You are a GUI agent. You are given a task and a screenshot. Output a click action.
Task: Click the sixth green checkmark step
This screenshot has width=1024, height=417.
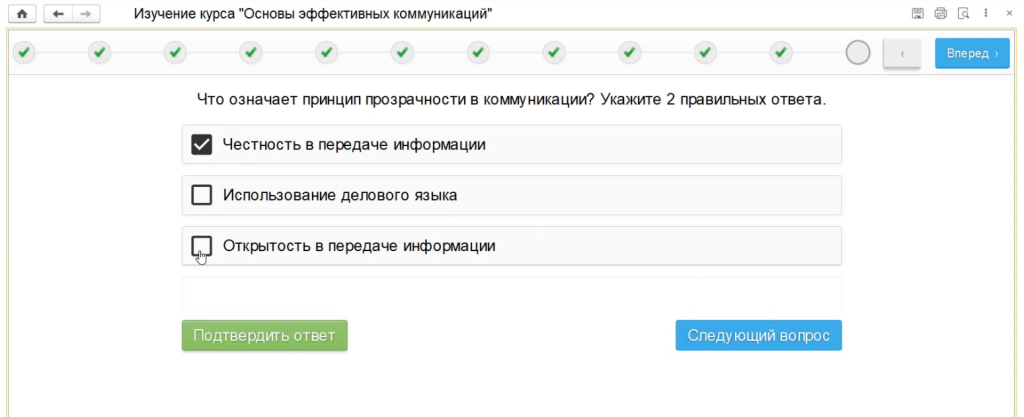[x=403, y=52]
